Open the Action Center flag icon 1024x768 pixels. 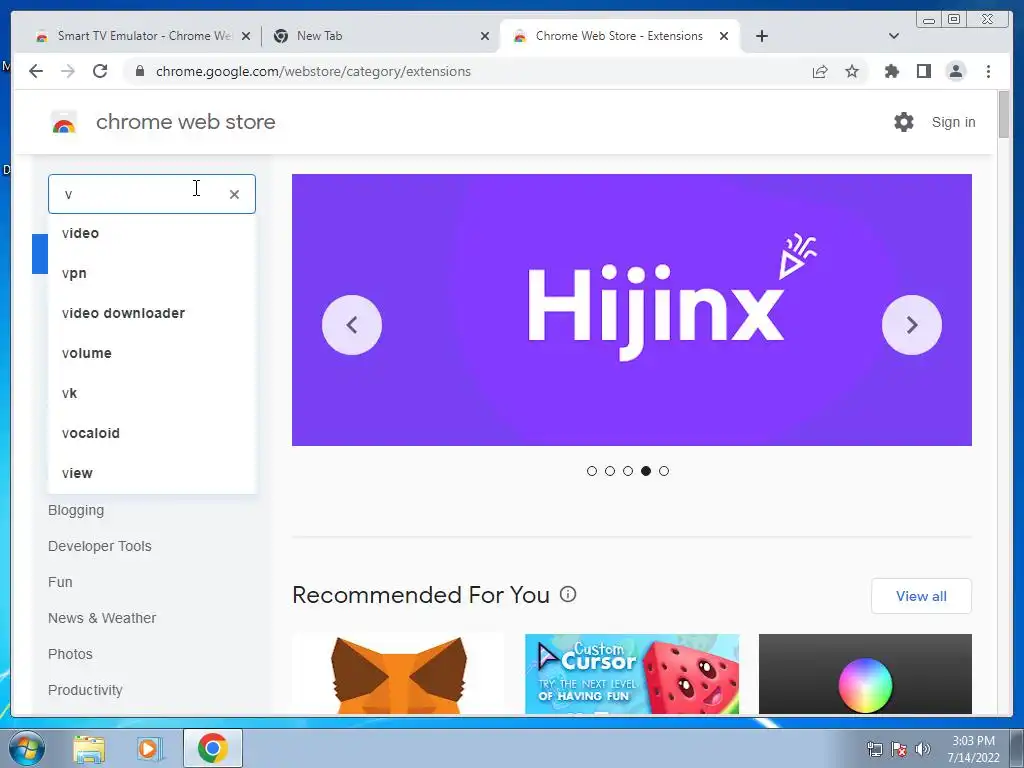click(899, 749)
